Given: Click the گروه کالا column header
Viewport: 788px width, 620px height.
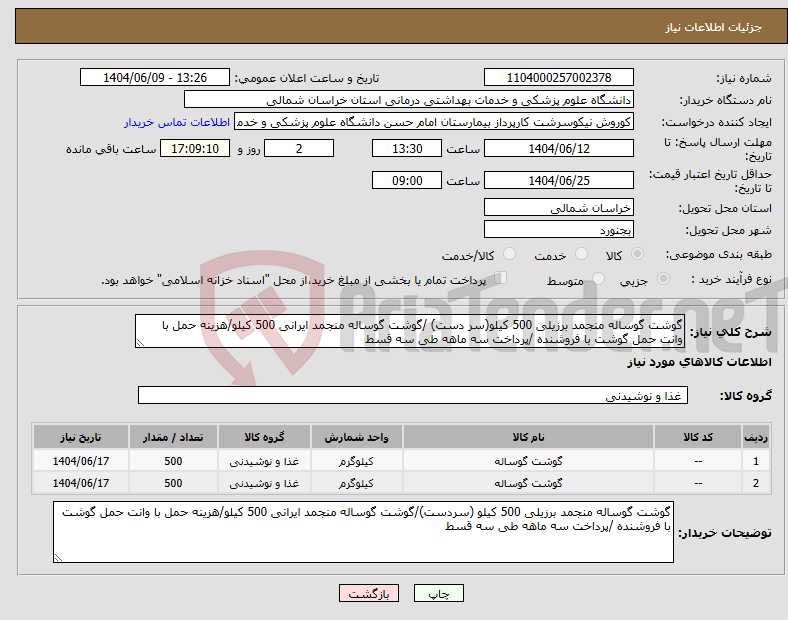Looking at the screenshot, I should point(264,437).
